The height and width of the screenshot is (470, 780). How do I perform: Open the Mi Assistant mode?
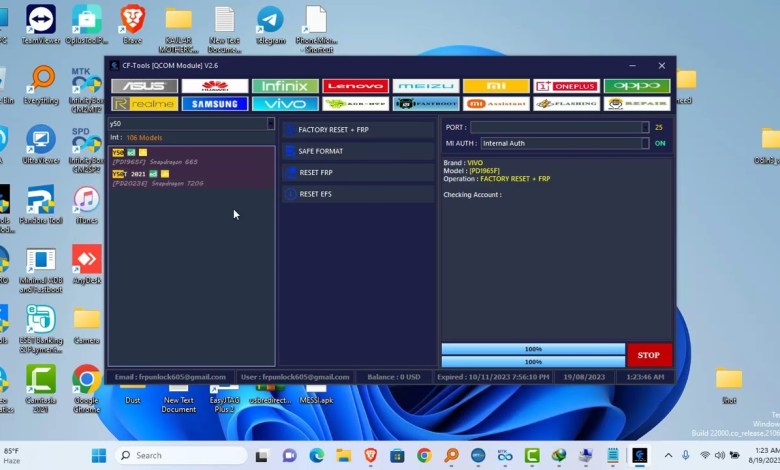click(496, 104)
